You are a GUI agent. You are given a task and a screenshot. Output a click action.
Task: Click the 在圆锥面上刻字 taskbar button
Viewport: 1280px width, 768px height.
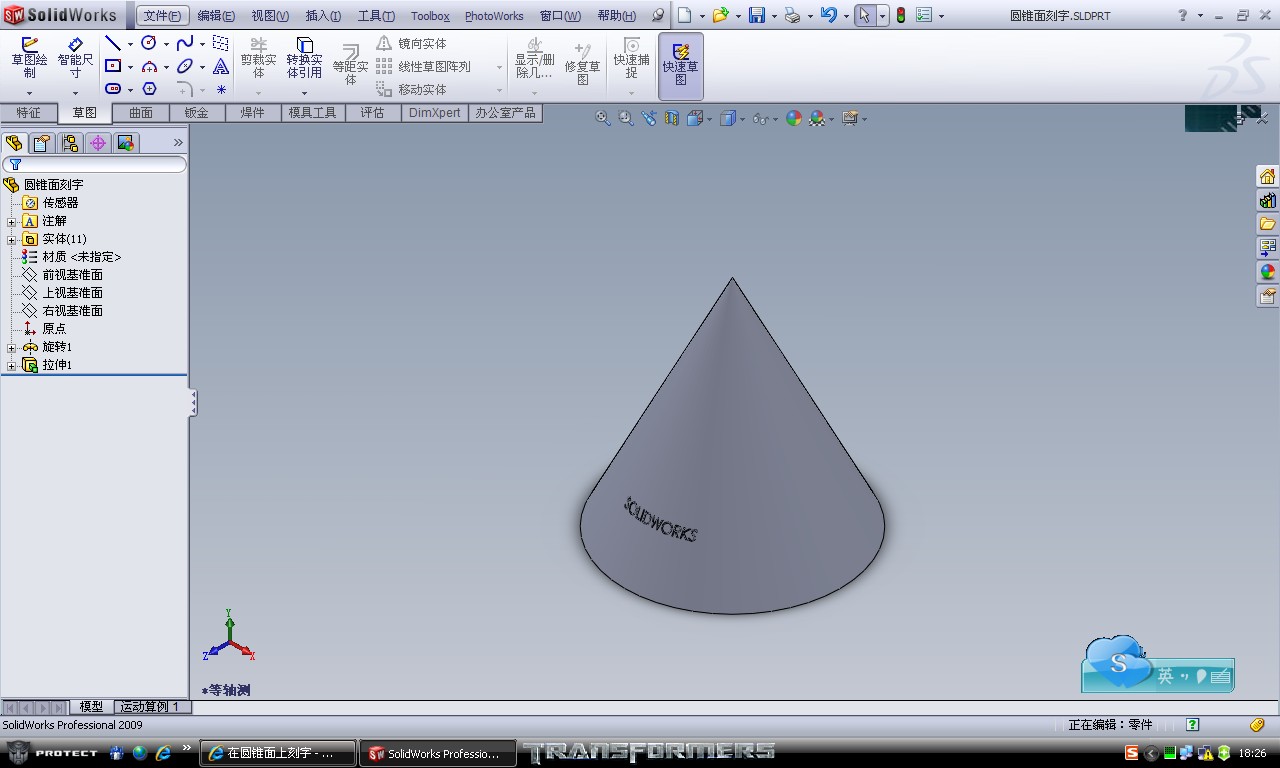point(278,753)
